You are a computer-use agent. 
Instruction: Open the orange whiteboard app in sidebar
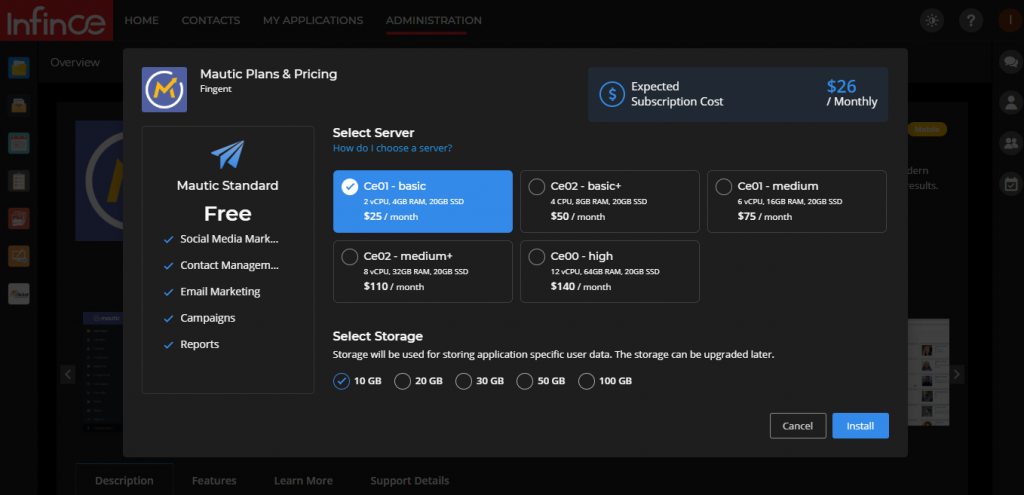coord(19,256)
